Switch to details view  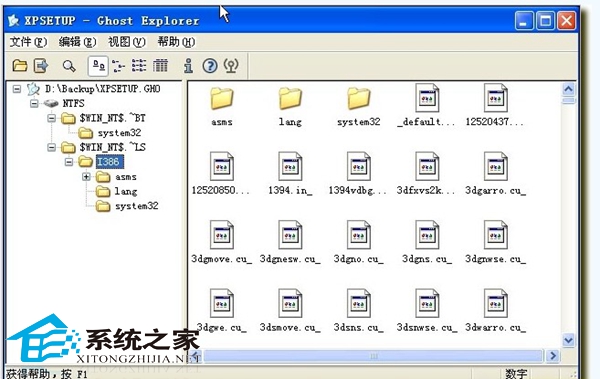160,66
